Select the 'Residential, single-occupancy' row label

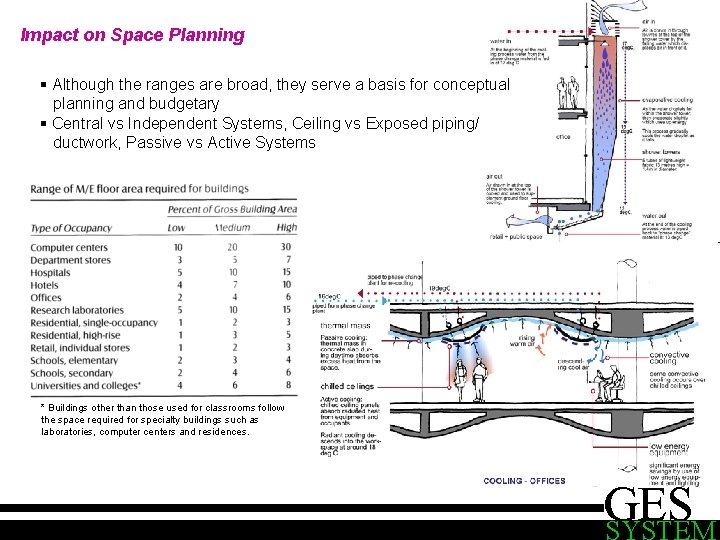point(94,323)
